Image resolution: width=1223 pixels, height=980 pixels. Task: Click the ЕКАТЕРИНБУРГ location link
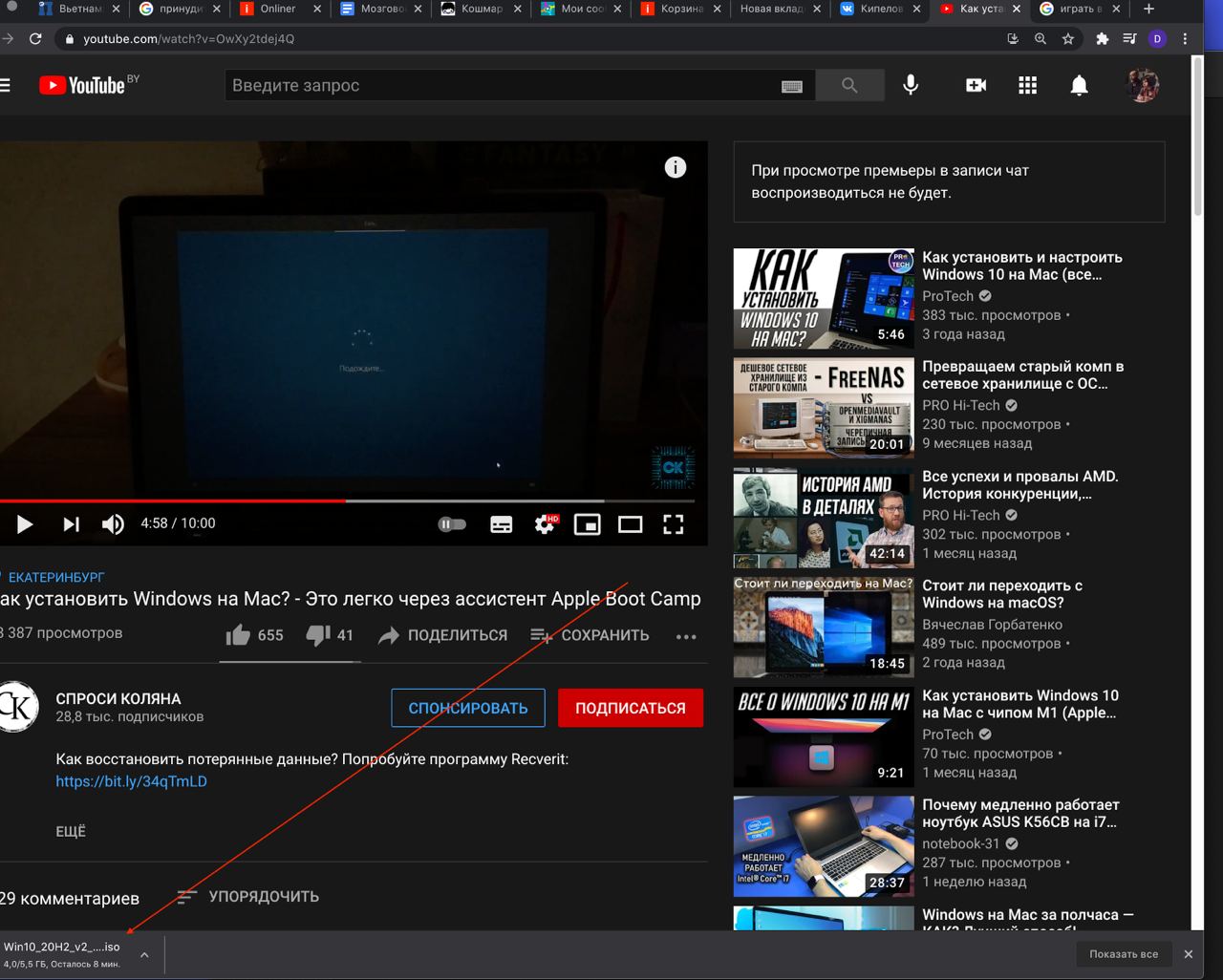[55, 577]
